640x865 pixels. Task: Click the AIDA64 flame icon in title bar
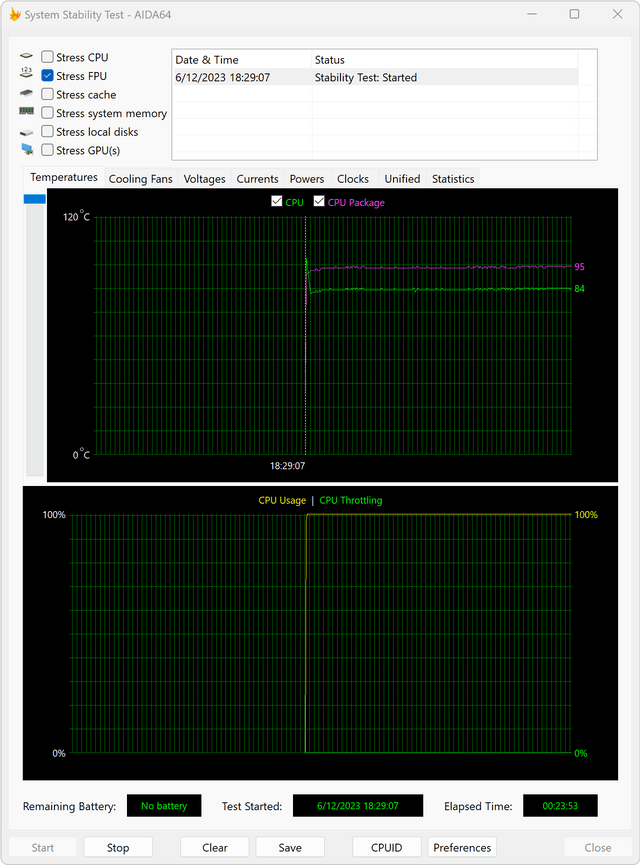click(x=15, y=14)
